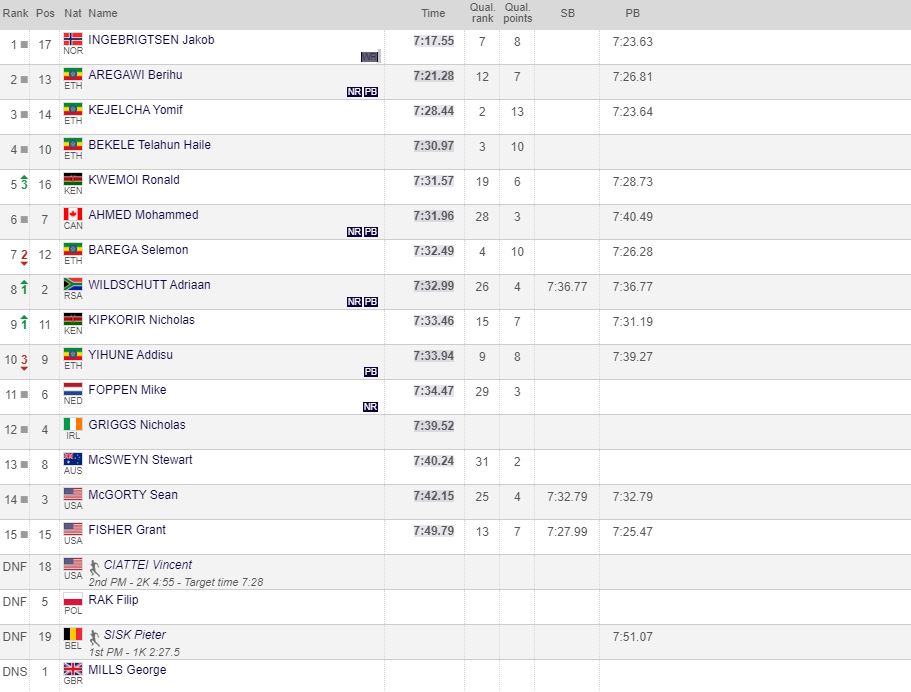Click the Poland flag next to Rak
Image resolution: width=911 pixels, height=692 pixels.
coord(73,599)
